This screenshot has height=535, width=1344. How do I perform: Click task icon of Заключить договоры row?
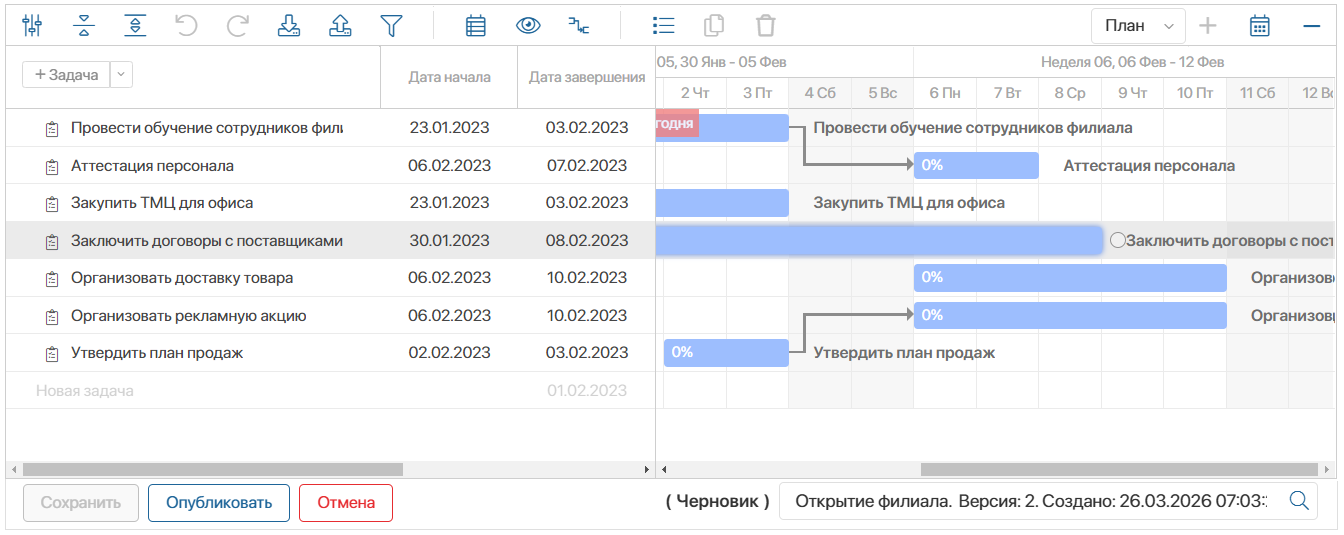click(52, 241)
